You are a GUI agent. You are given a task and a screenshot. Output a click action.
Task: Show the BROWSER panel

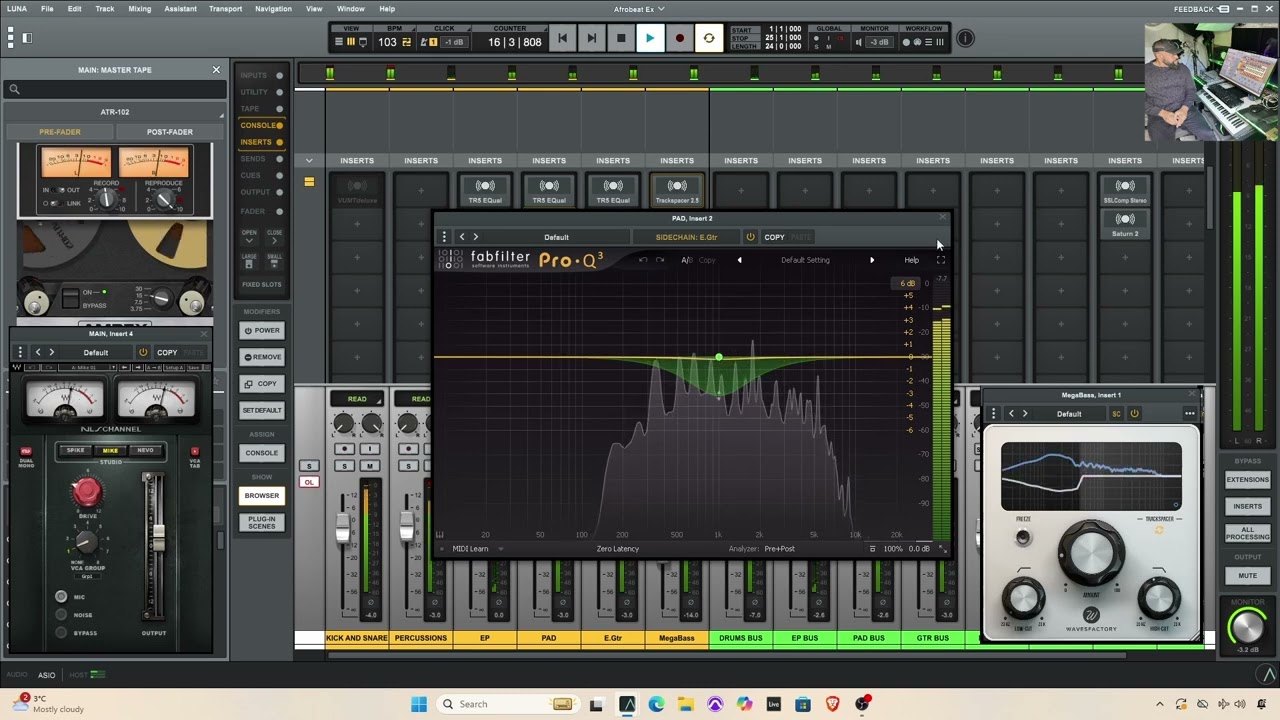tap(262, 495)
